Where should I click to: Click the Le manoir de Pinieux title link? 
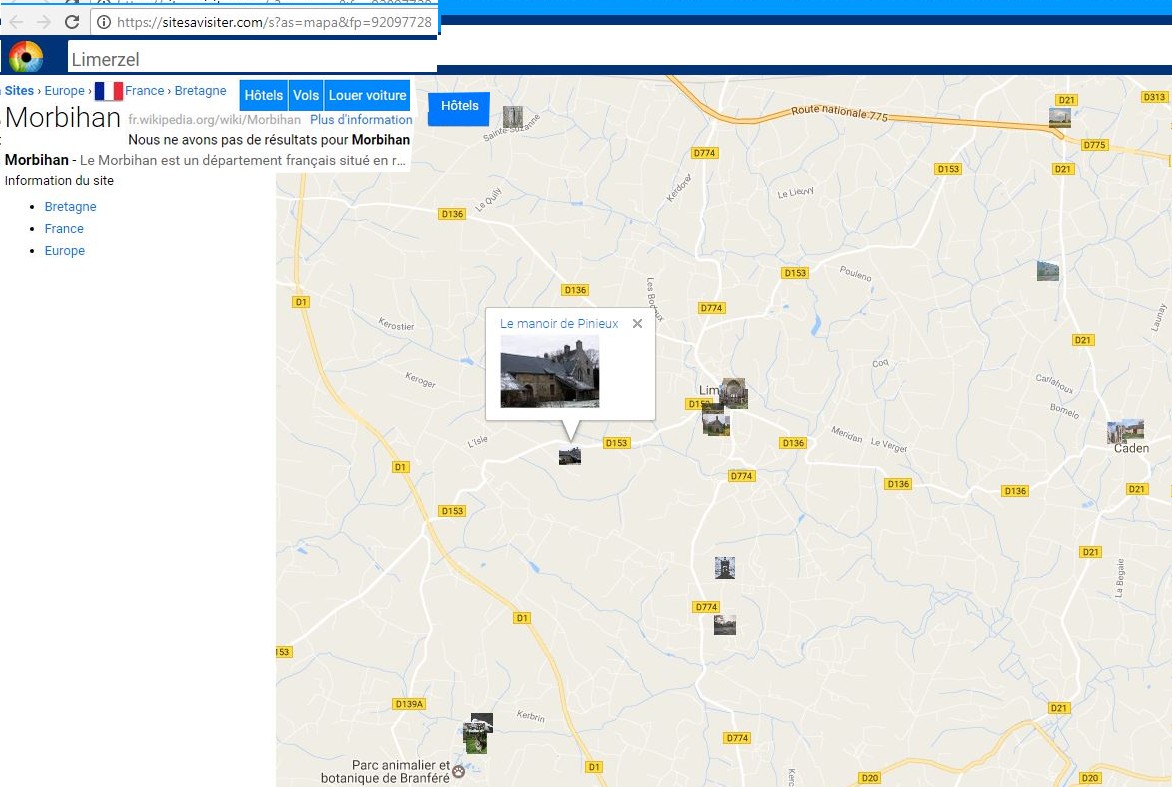click(559, 324)
